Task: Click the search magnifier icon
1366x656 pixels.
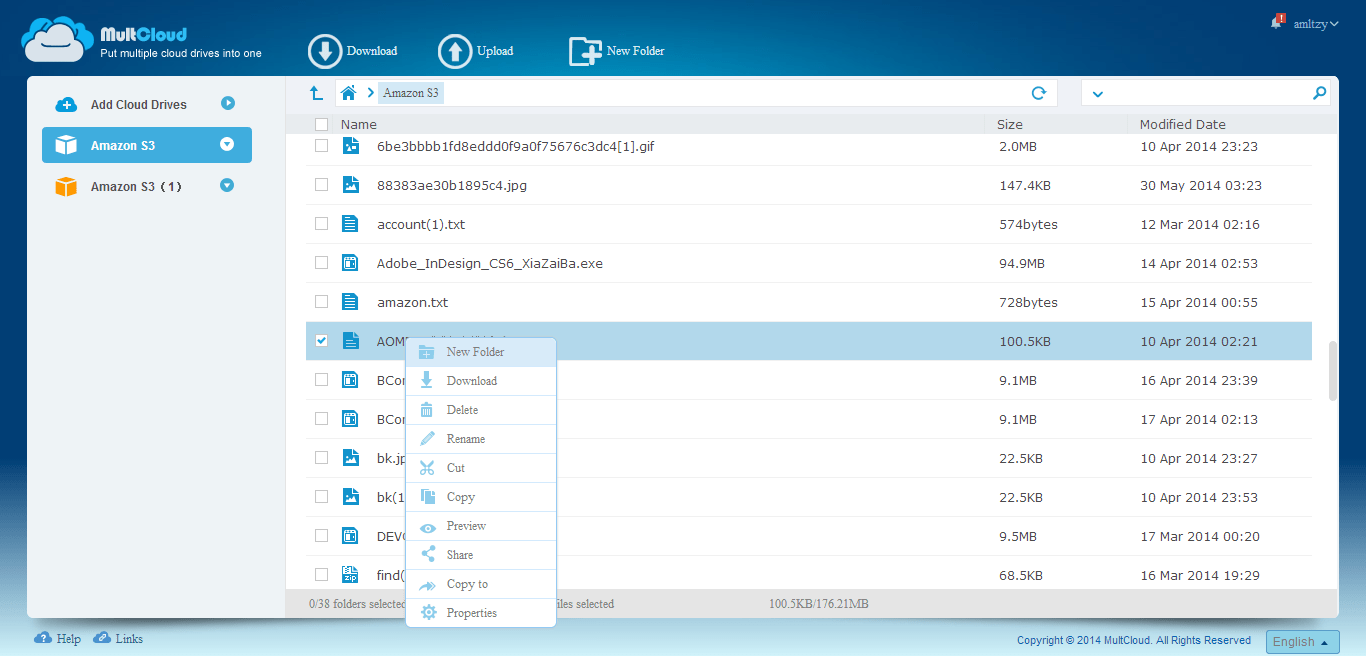Action: pyautogui.click(x=1320, y=91)
